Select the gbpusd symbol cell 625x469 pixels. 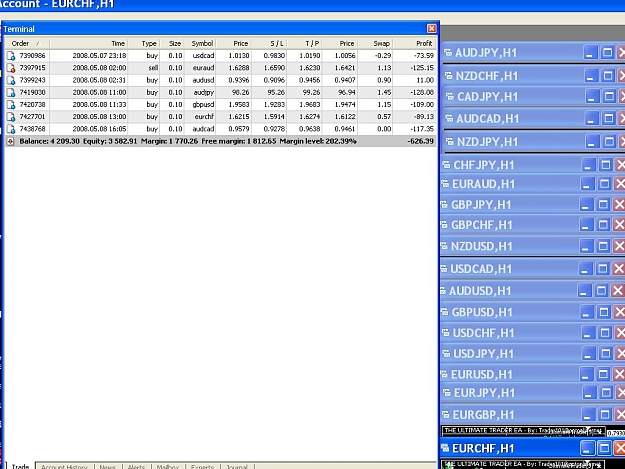pyautogui.click(x=200, y=105)
